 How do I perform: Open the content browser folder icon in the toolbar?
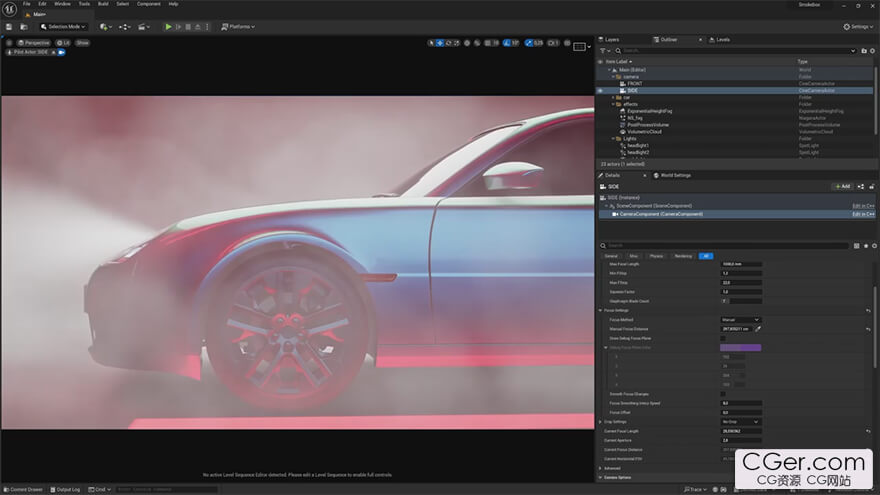coord(24,26)
